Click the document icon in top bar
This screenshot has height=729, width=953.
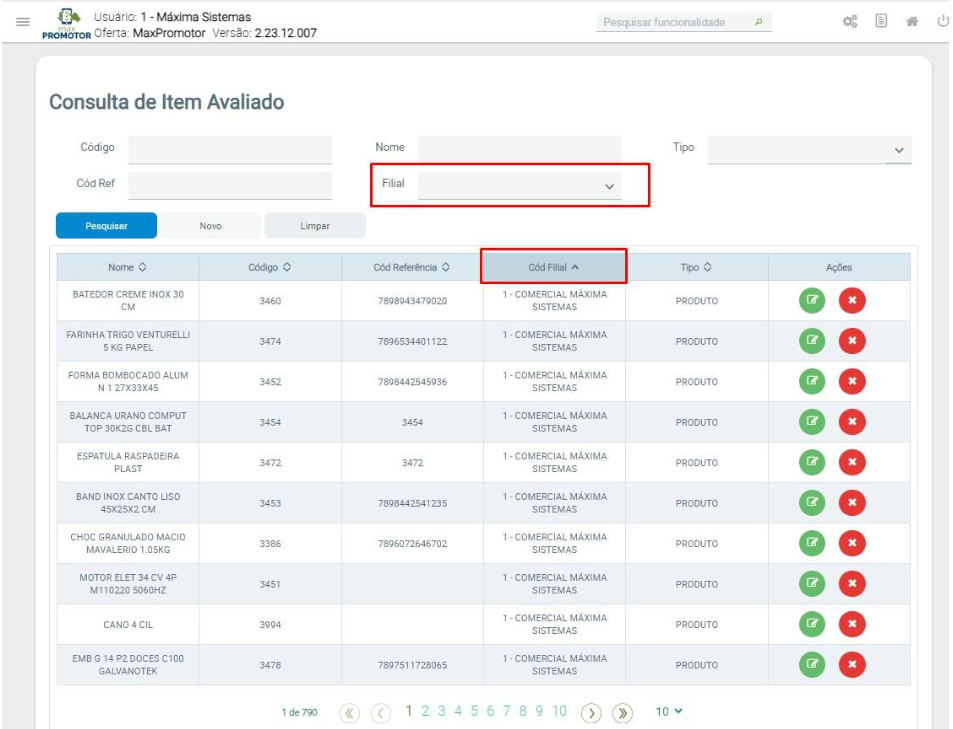(x=882, y=22)
